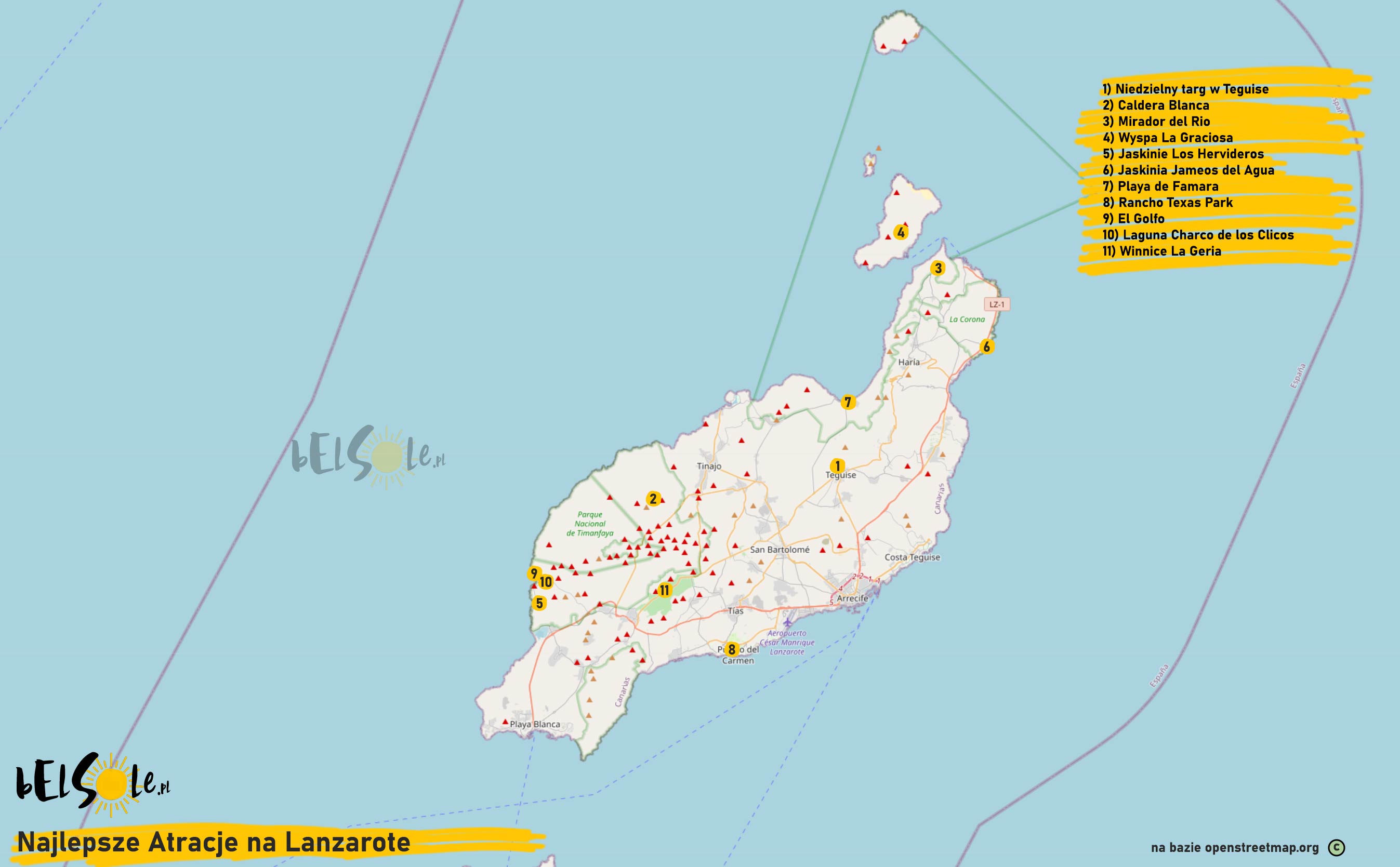Viewport: 1400px width, 867px height.
Task: Click map marker number 2 Caldera Blanca
Action: 653,499
